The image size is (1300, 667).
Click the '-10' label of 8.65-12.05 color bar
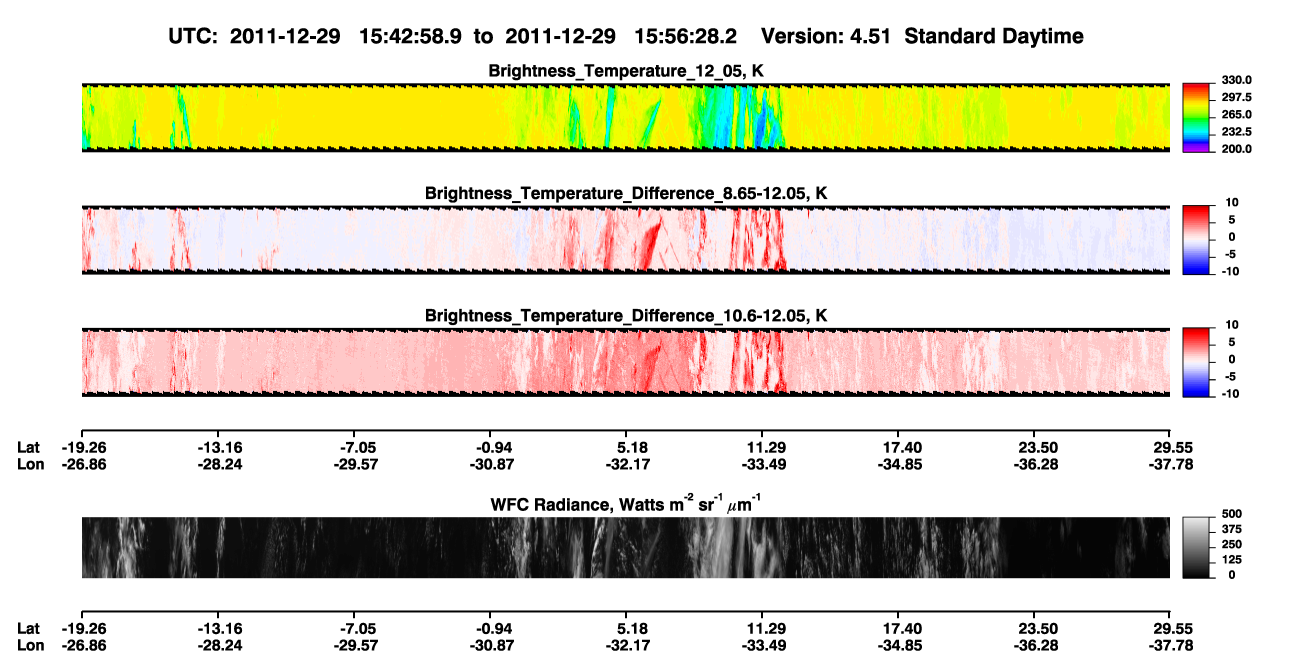(1230, 271)
